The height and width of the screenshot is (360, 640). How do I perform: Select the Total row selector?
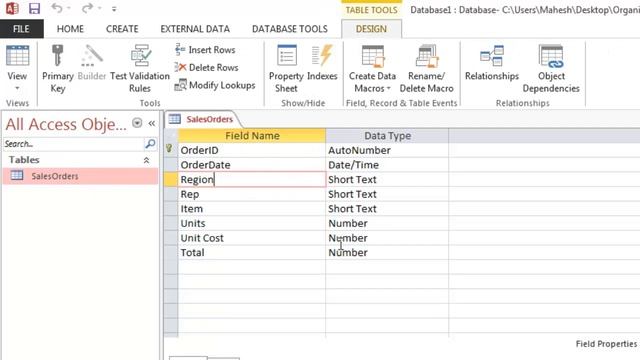coord(171,253)
